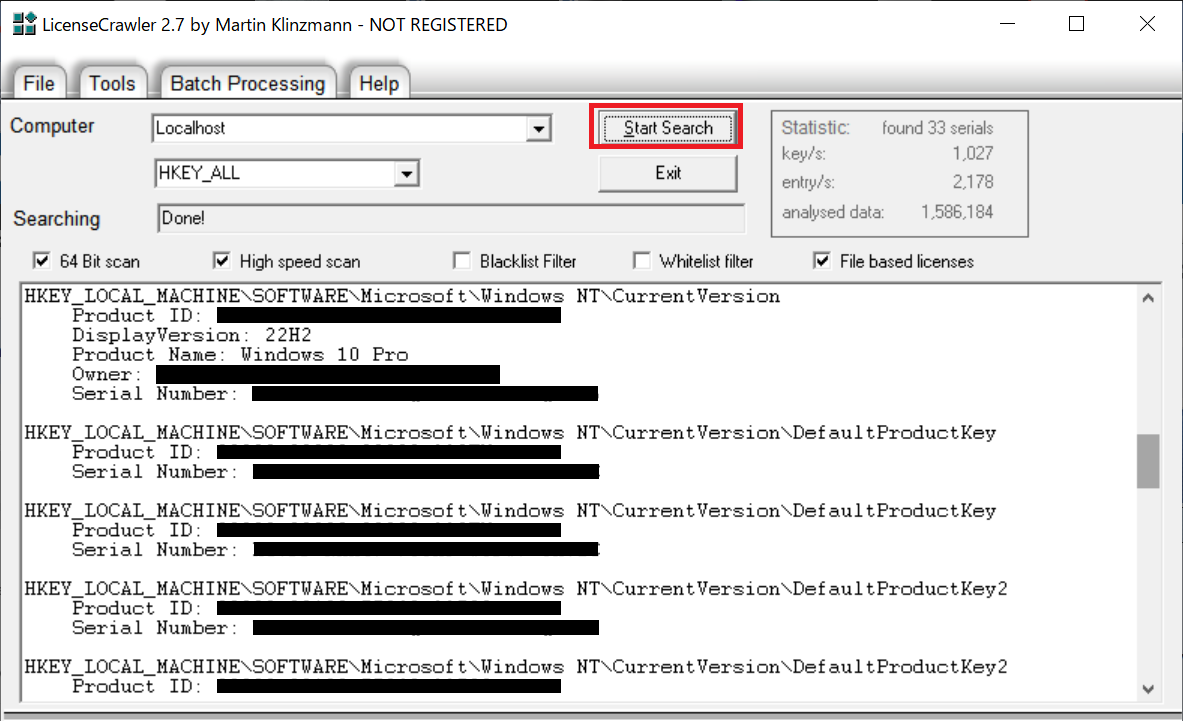Click the Searching status field showing Done!
The width and height of the screenshot is (1183, 721).
[x=450, y=218]
